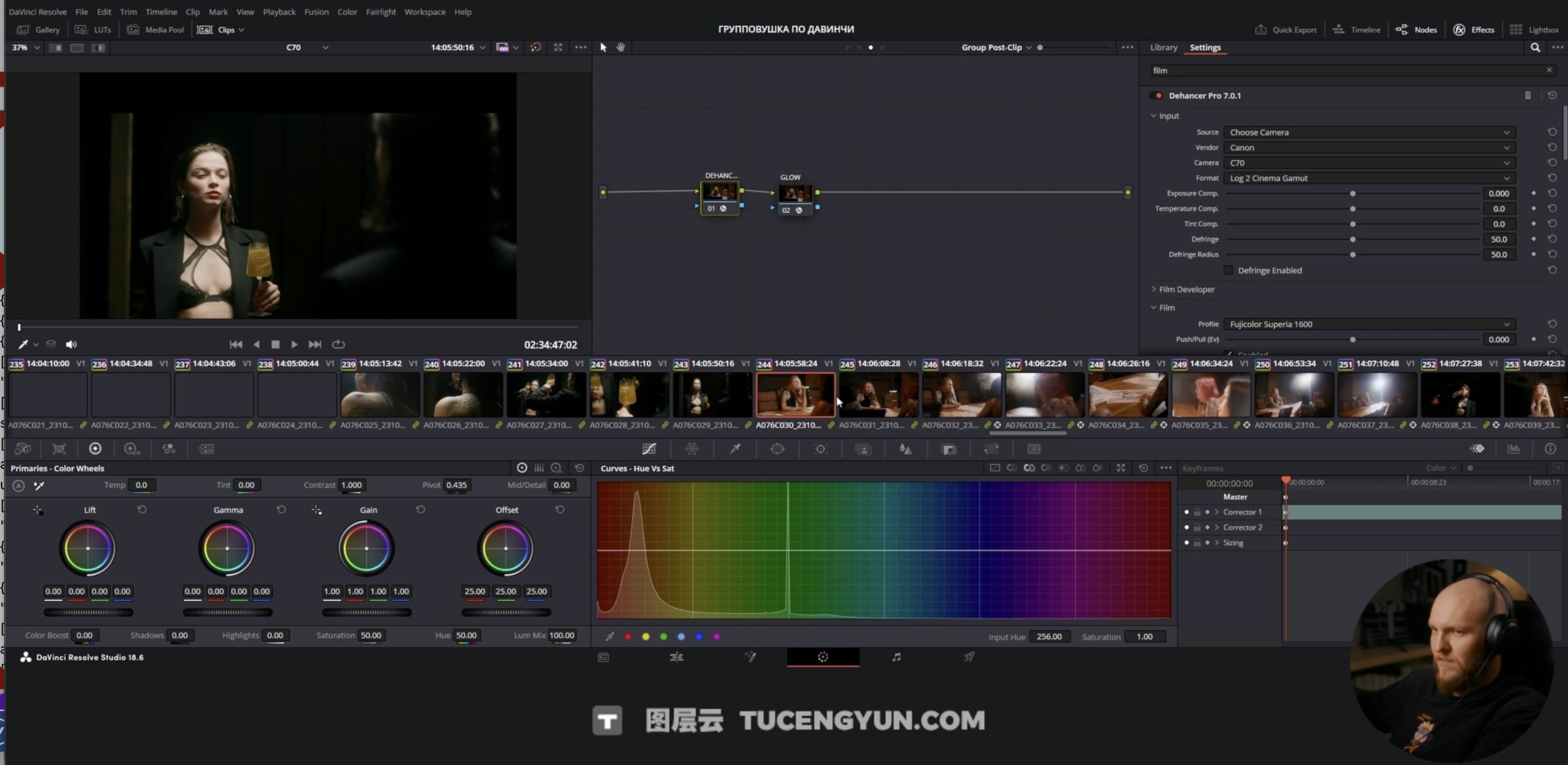
Task: Toggle Dehancer Pro effect red enable dot
Action: pyautogui.click(x=1158, y=96)
